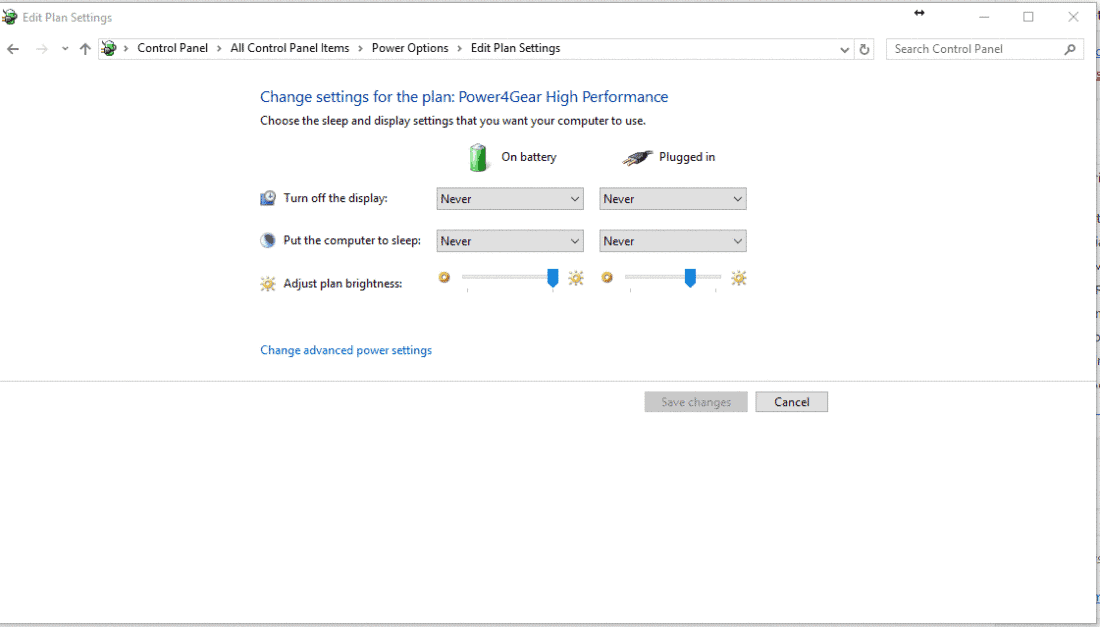Click the Forward navigation arrow
The height and width of the screenshot is (627, 1100).
(x=41, y=49)
